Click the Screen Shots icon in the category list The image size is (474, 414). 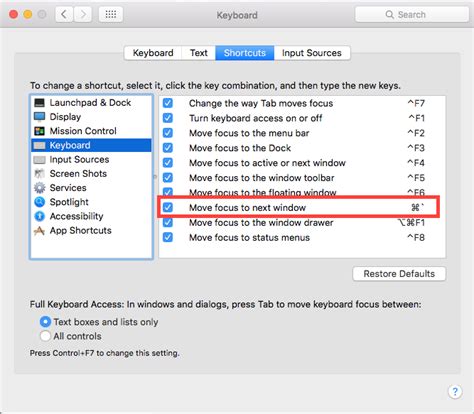39,174
